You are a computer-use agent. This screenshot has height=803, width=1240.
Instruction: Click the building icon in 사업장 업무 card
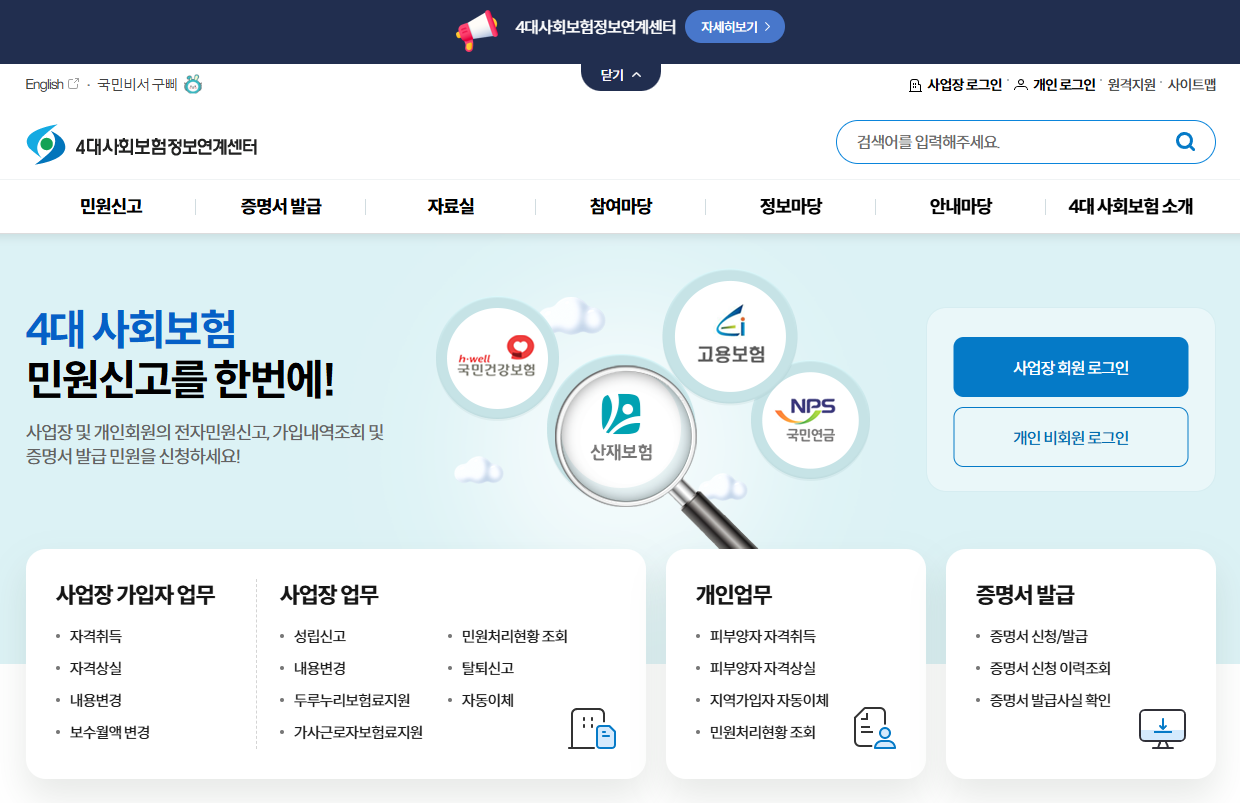pos(592,728)
